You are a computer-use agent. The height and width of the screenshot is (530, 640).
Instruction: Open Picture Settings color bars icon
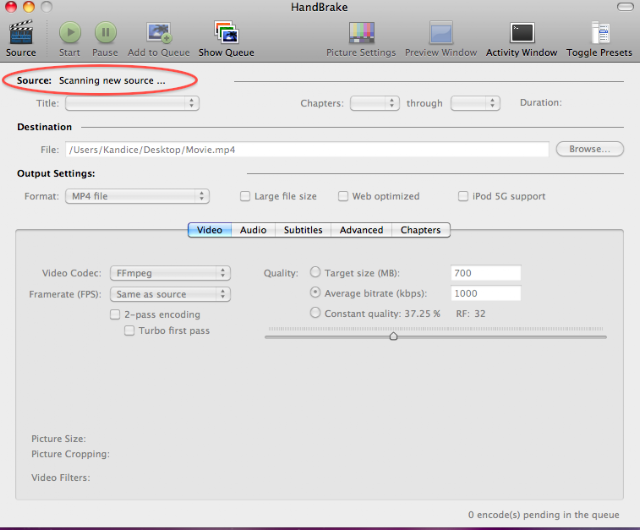[361, 33]
